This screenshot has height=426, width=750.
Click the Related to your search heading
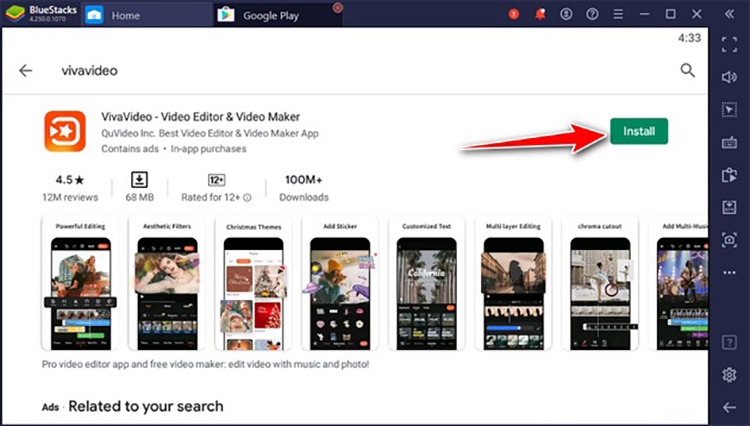pyautogui.click(x=146, y=406)
